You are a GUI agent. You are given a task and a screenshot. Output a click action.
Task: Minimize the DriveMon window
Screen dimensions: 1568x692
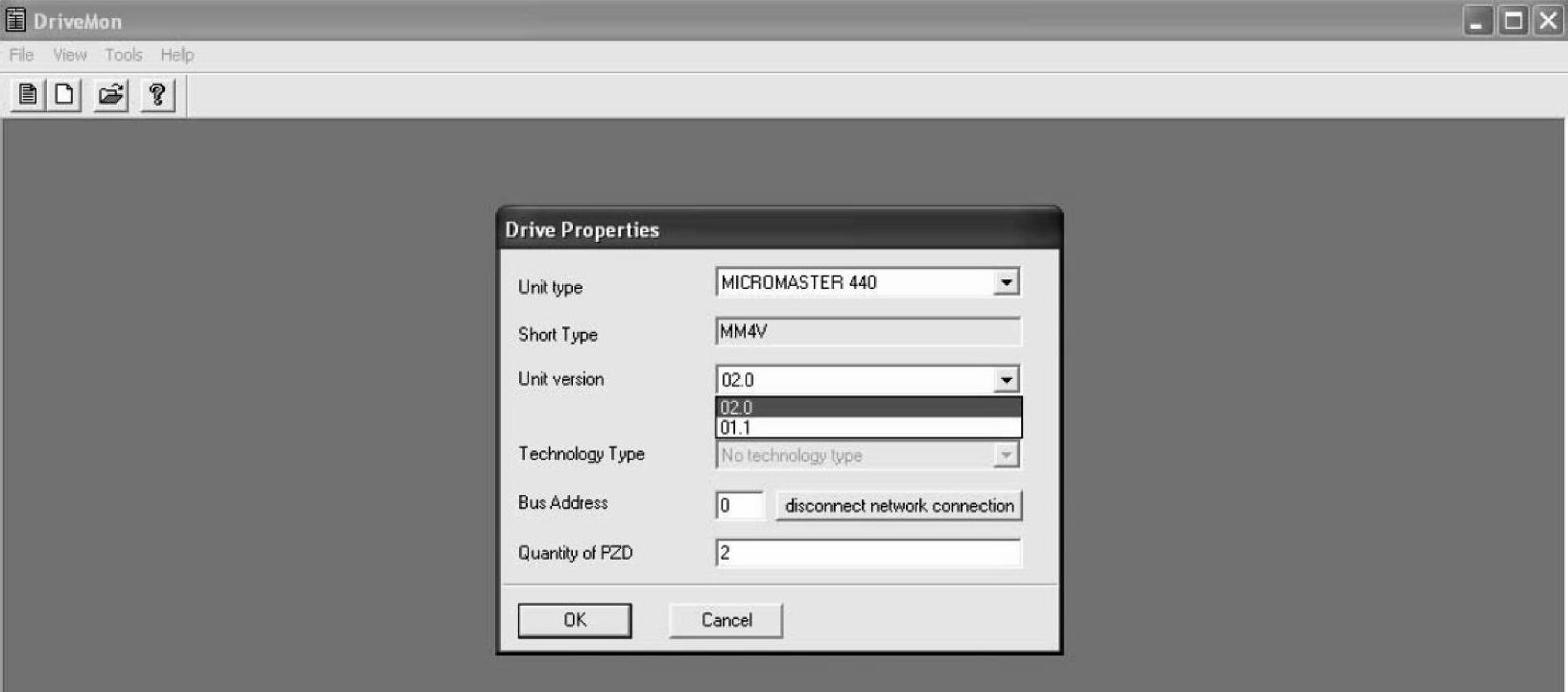pos(1479,20)
